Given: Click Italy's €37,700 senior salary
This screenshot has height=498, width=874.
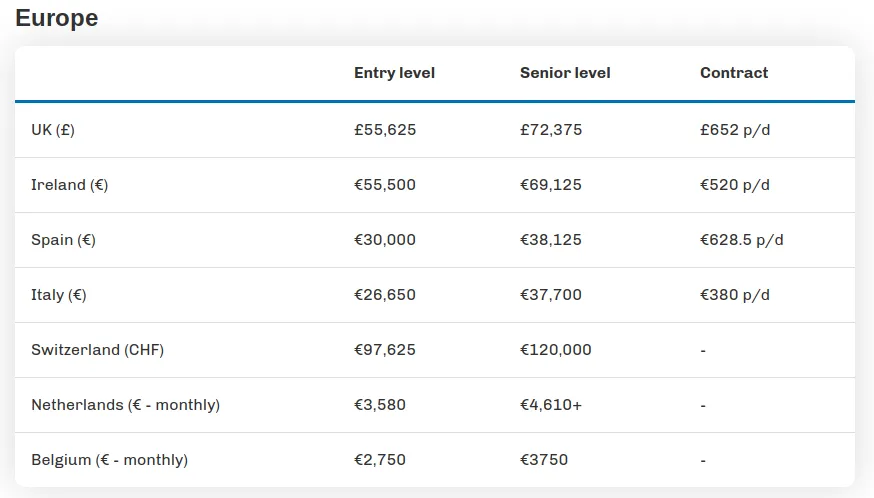Looking at the screenshot, I should [x=551, y=295].
